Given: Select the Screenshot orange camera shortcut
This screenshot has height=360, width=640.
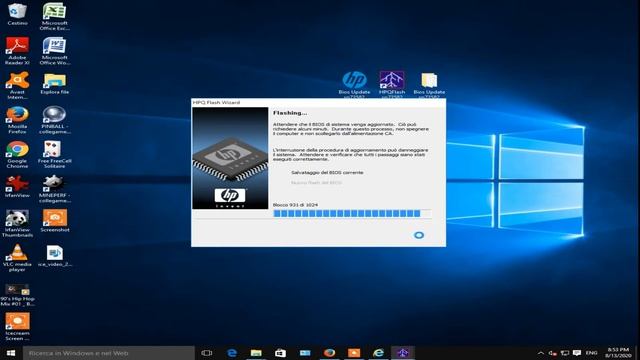Looking at the screenshot, I should click(x=54, y=221).
